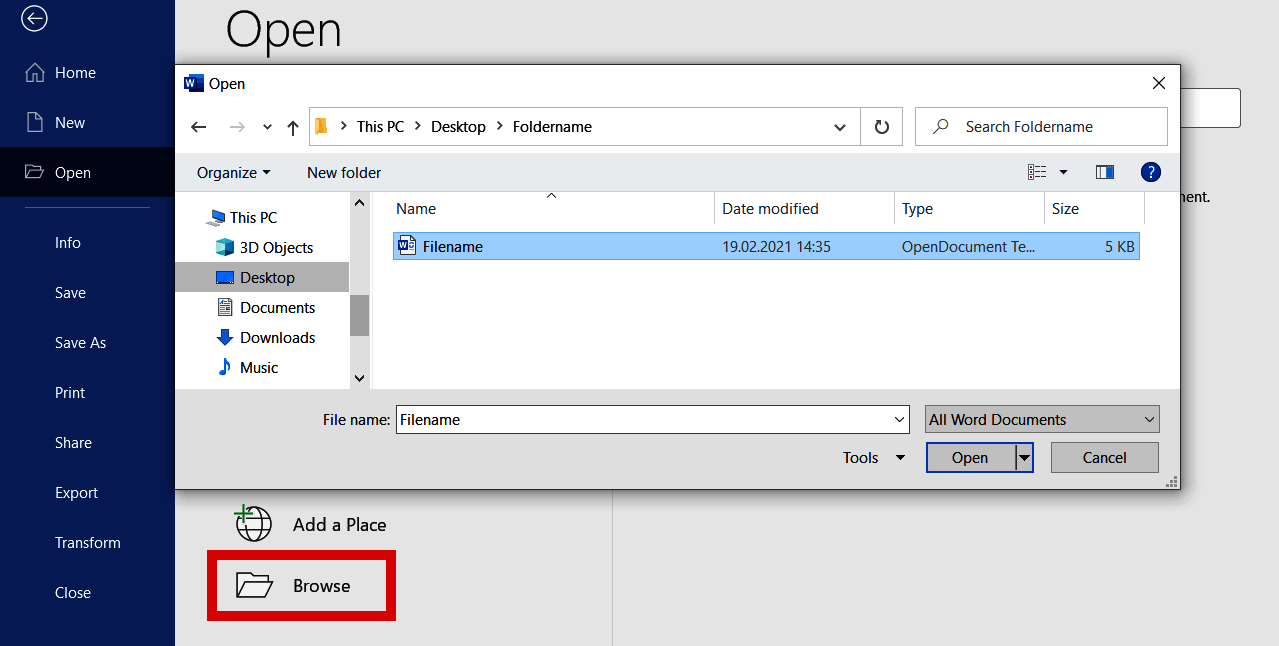Select the Music folder in the navigation pane

257,367
